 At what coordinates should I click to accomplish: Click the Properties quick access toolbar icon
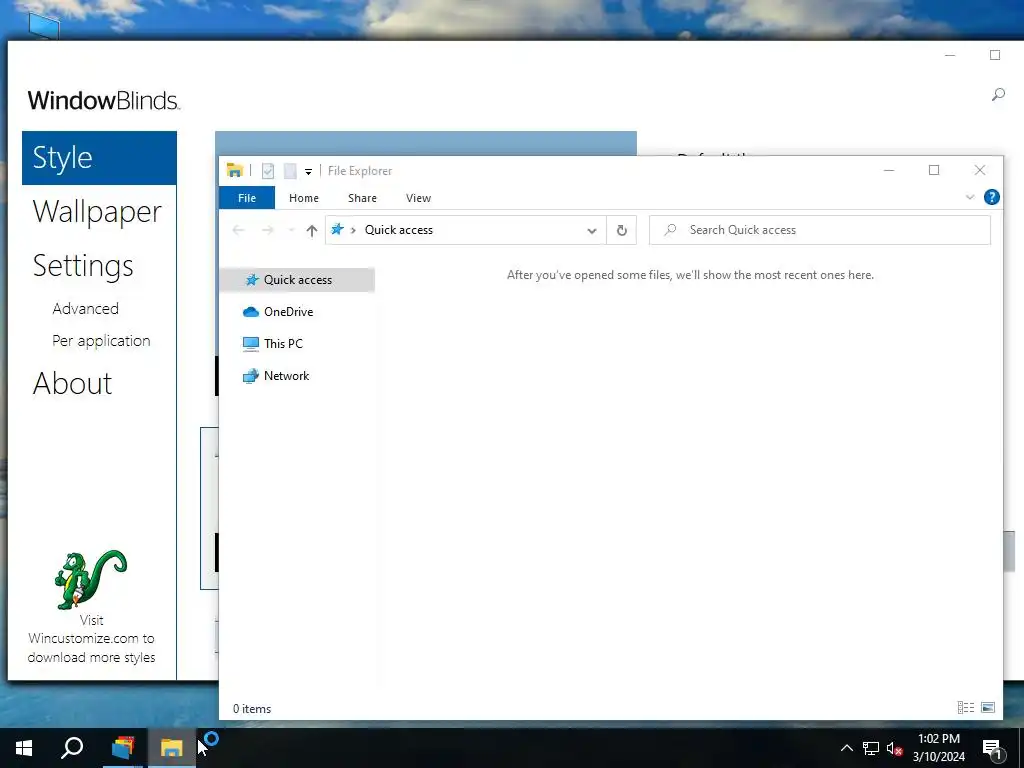click(x=268, y=171)
